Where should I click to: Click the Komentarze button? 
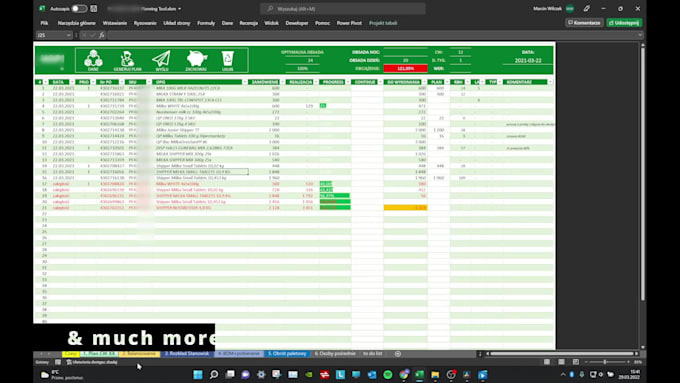584,23
